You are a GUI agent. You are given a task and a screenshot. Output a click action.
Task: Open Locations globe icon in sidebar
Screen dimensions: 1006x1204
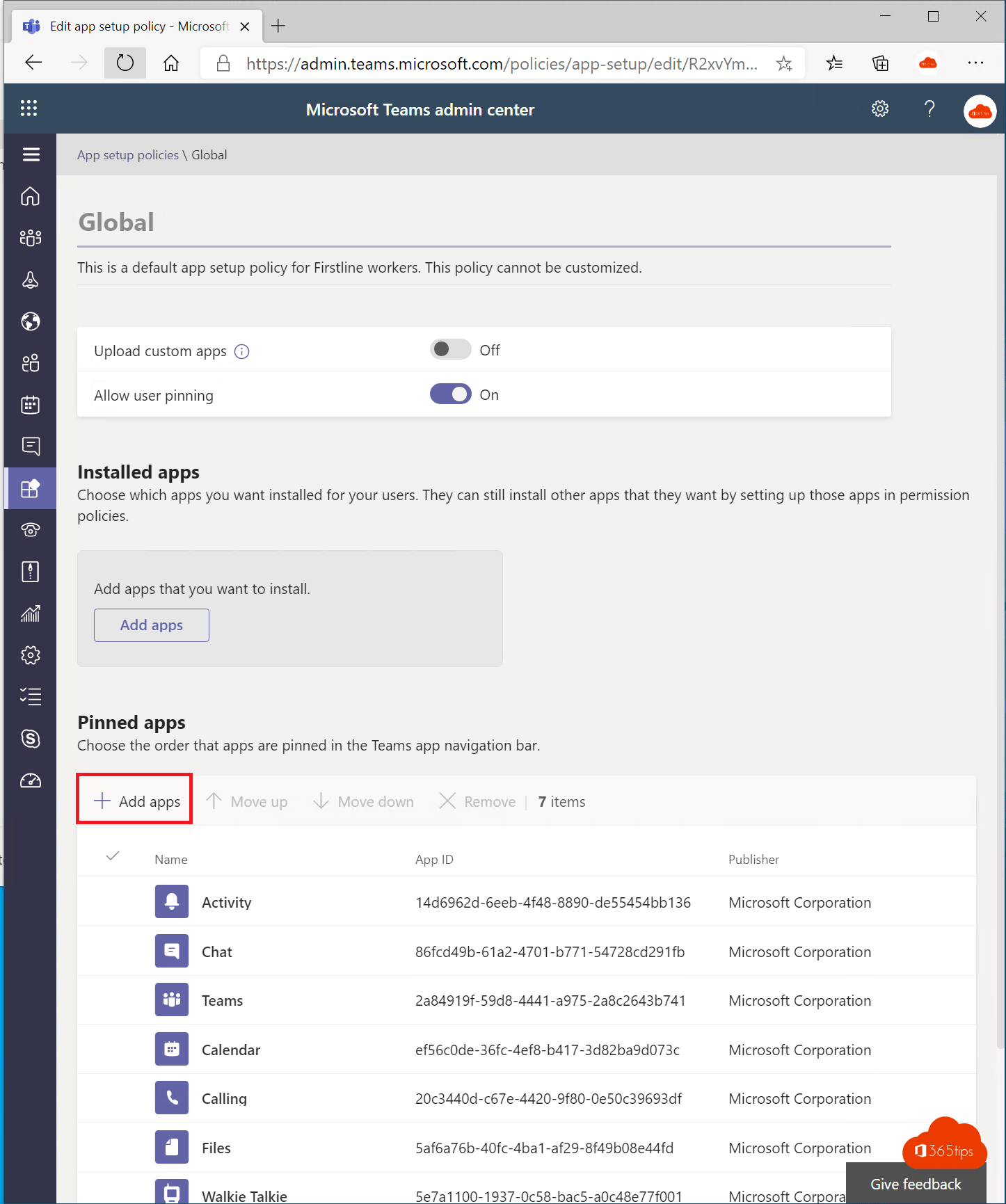coord(31,321)
